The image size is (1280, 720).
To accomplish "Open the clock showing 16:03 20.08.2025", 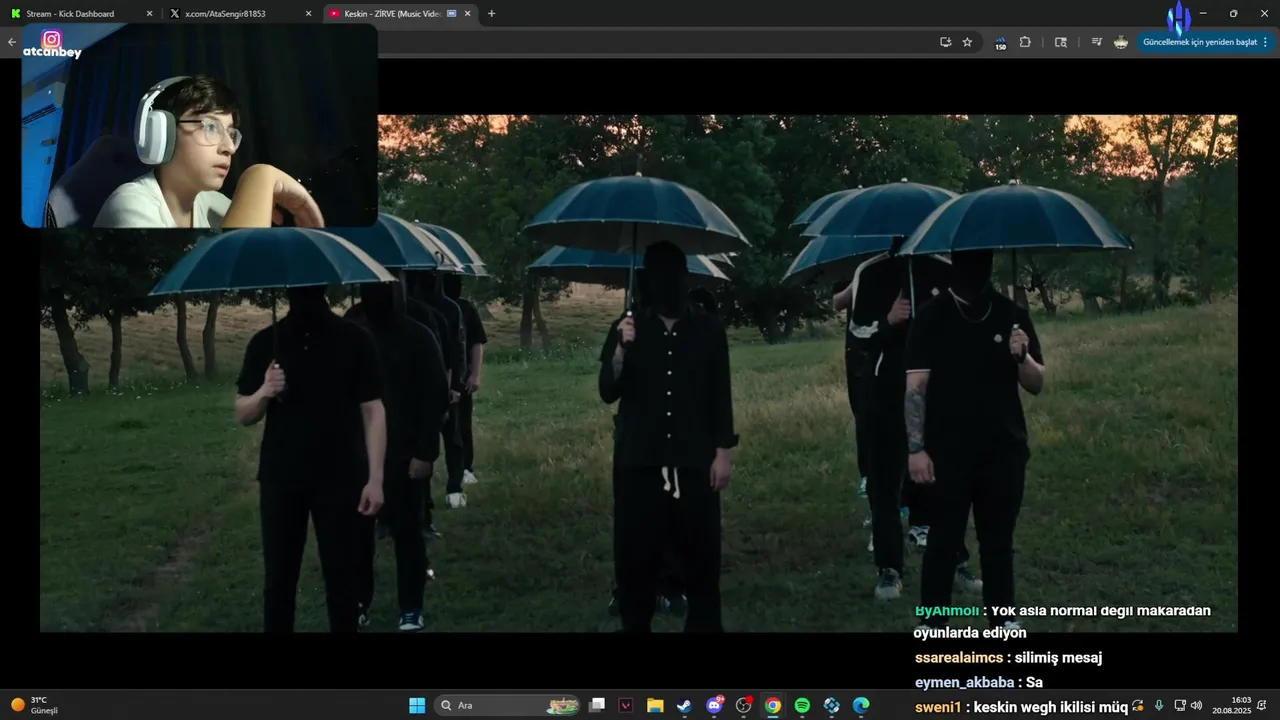I will [1232, 705].
